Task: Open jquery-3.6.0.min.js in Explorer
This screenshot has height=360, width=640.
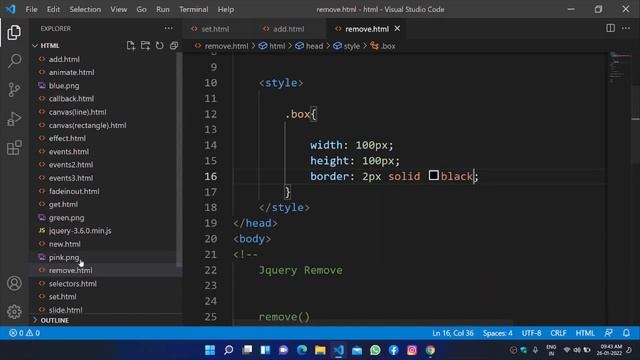Action: (x=80, y=231)
